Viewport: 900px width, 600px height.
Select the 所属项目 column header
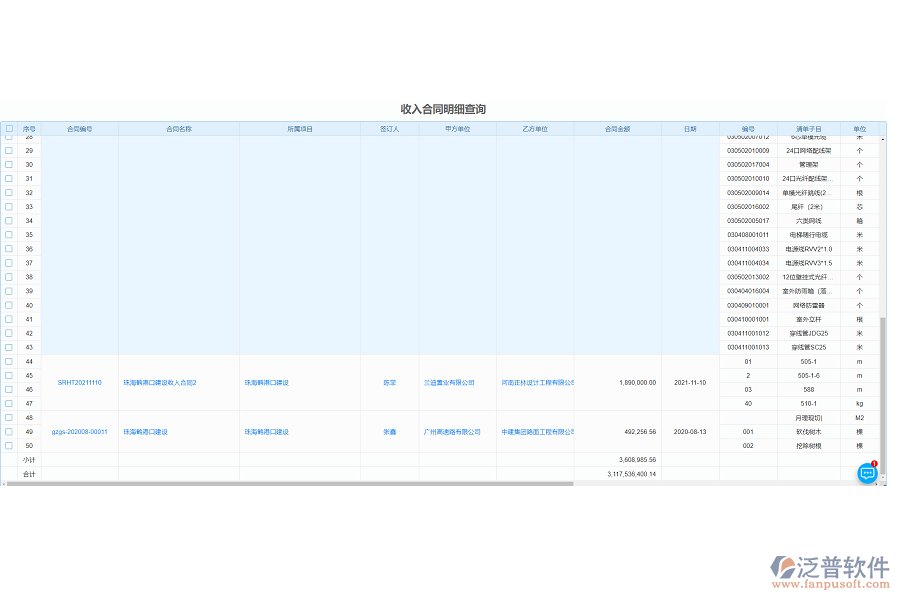[300, 129]
